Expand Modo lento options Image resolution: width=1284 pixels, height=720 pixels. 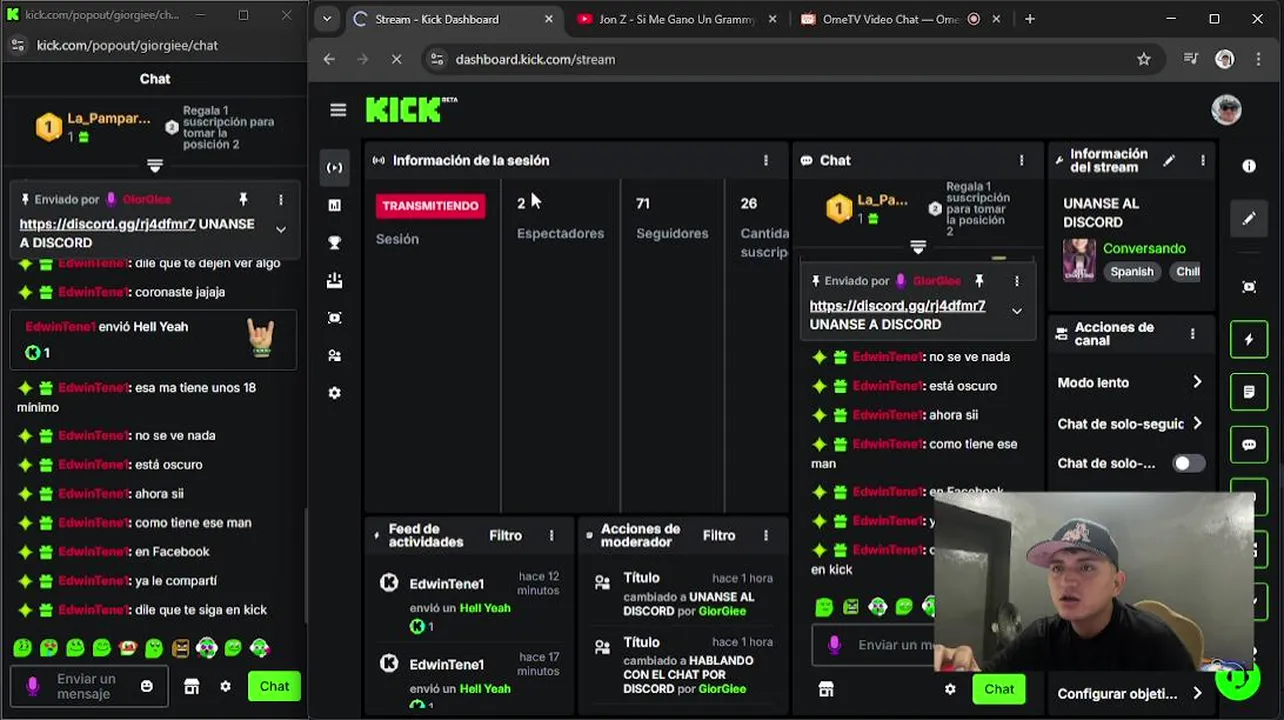pos(1197,382)
